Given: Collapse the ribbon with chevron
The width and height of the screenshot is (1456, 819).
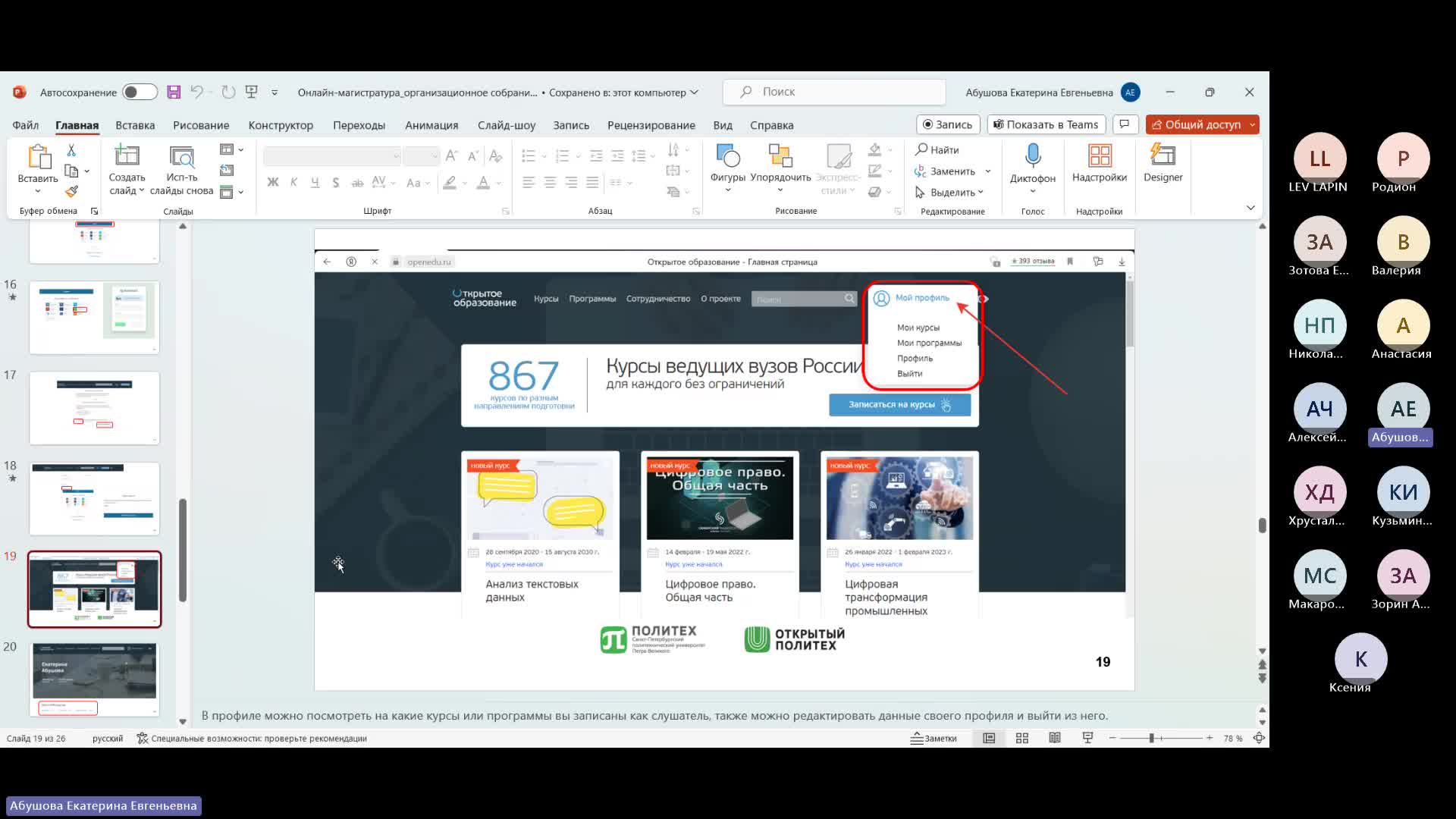Looking at the screenshot, I should pyautogui.click(x=1250, y=208).
